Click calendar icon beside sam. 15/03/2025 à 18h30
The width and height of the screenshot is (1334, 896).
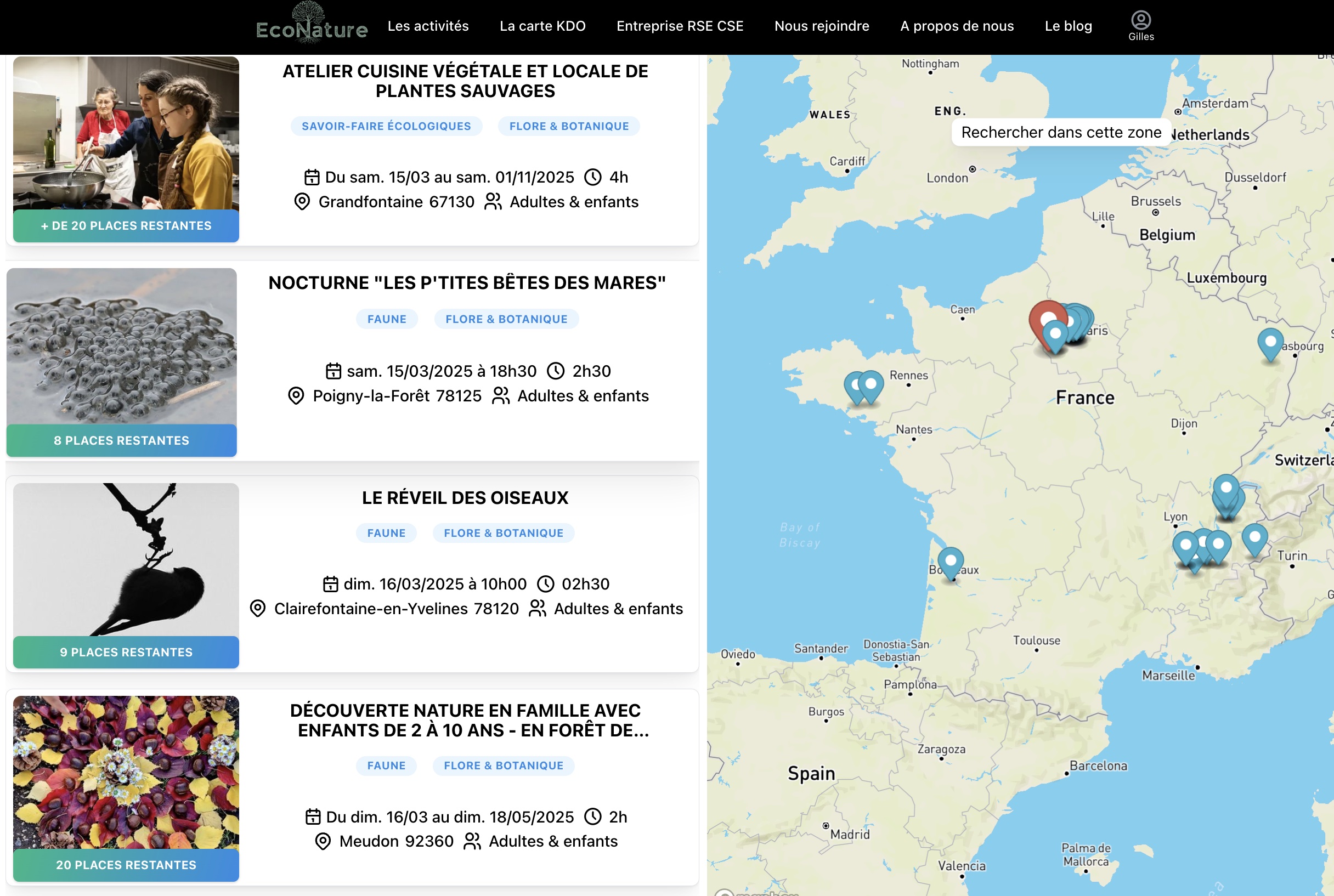(x=333, y=371)
